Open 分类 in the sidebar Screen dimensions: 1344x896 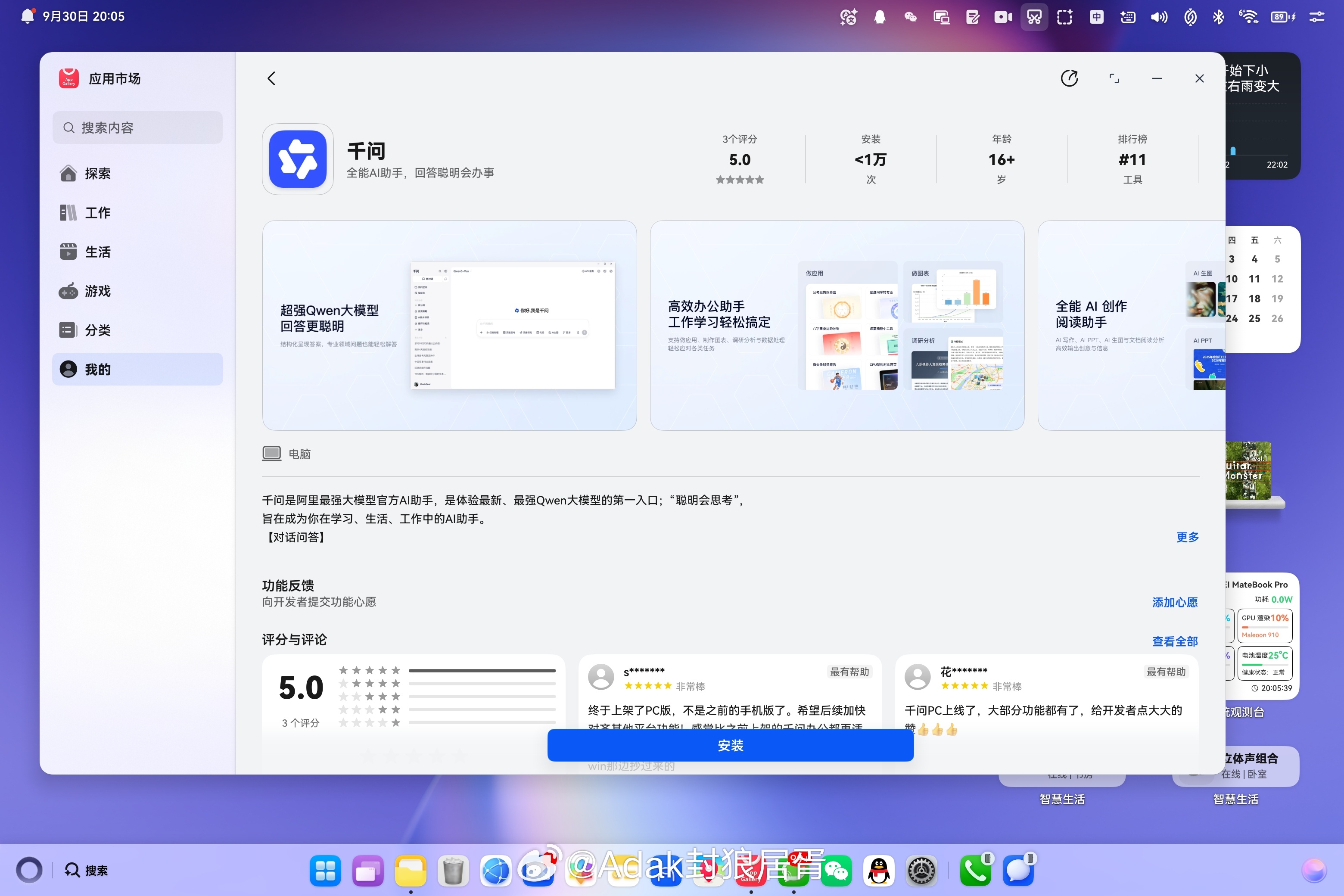point(138,330)
